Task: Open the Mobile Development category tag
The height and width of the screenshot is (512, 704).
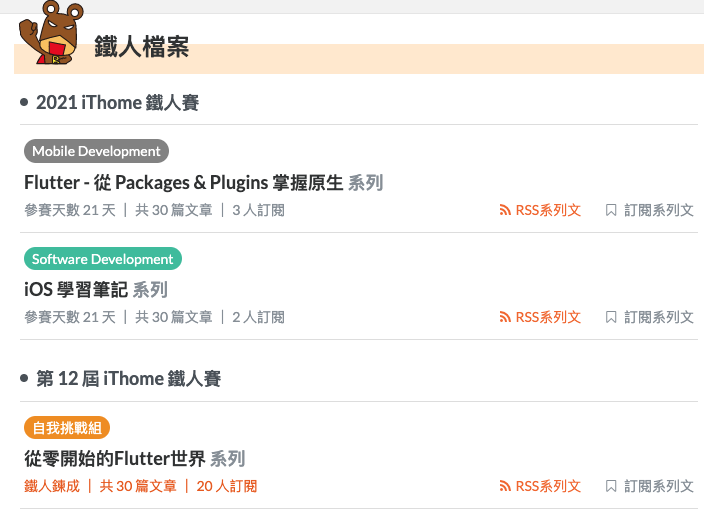Action: (96, 151)
